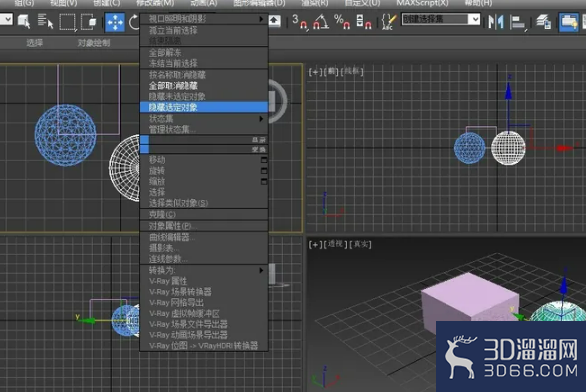Click the [透视] viewport name label
Screen dimensions: 586x392
[x=336, y=244]
